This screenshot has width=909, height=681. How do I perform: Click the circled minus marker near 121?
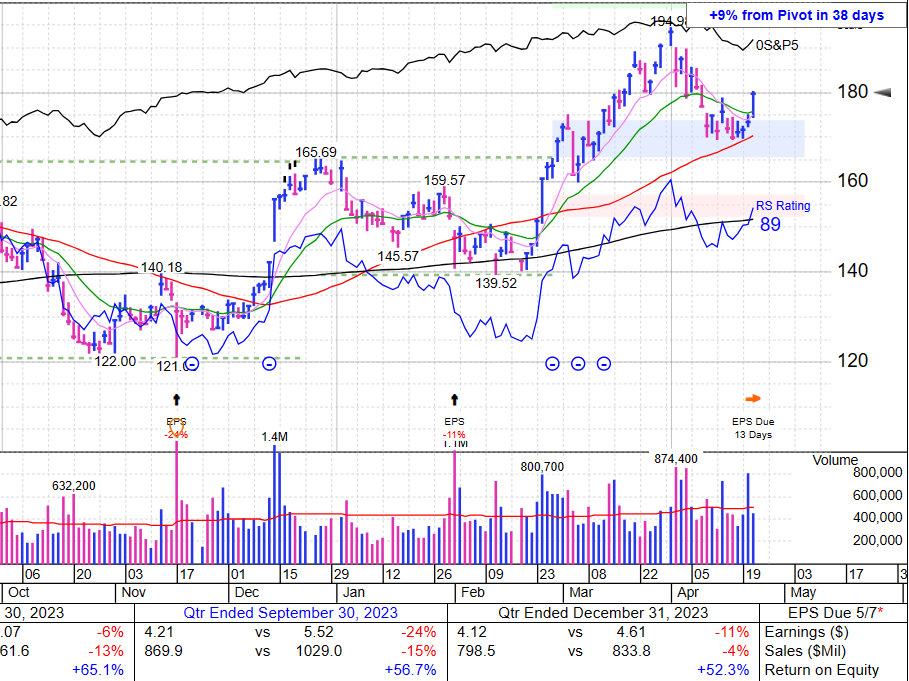[190, 363]
